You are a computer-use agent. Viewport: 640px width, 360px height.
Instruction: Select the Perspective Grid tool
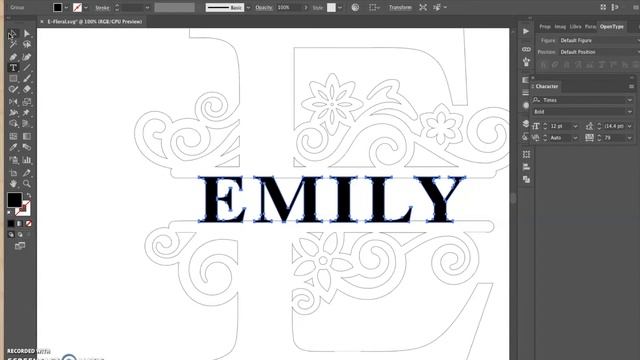(27, 123)
